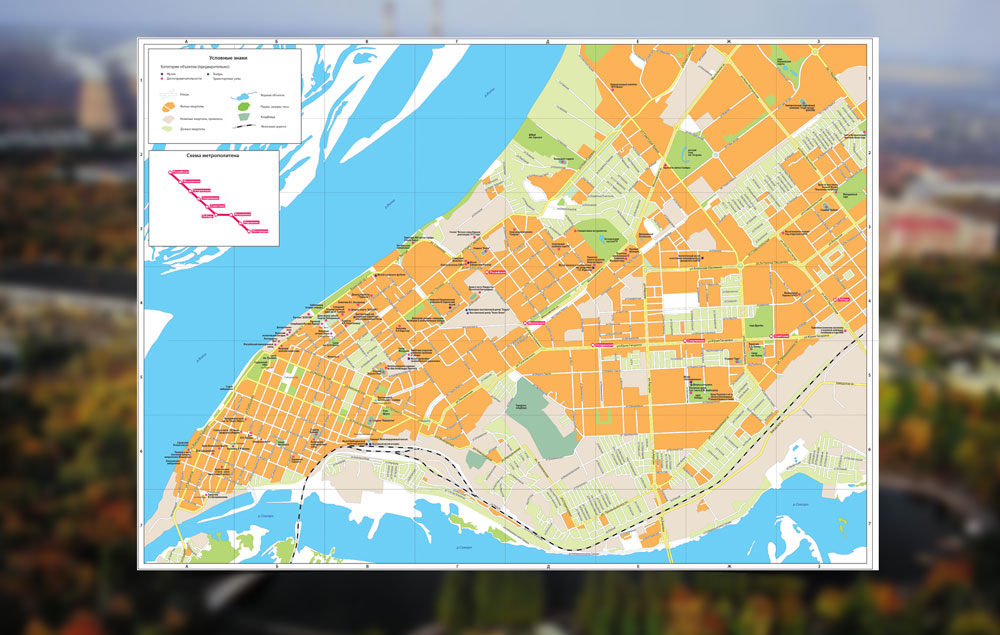Screen dimensions: 1000x635
Task: Click the topmost station on the metro scheme
Action: (x=170, y=172)
